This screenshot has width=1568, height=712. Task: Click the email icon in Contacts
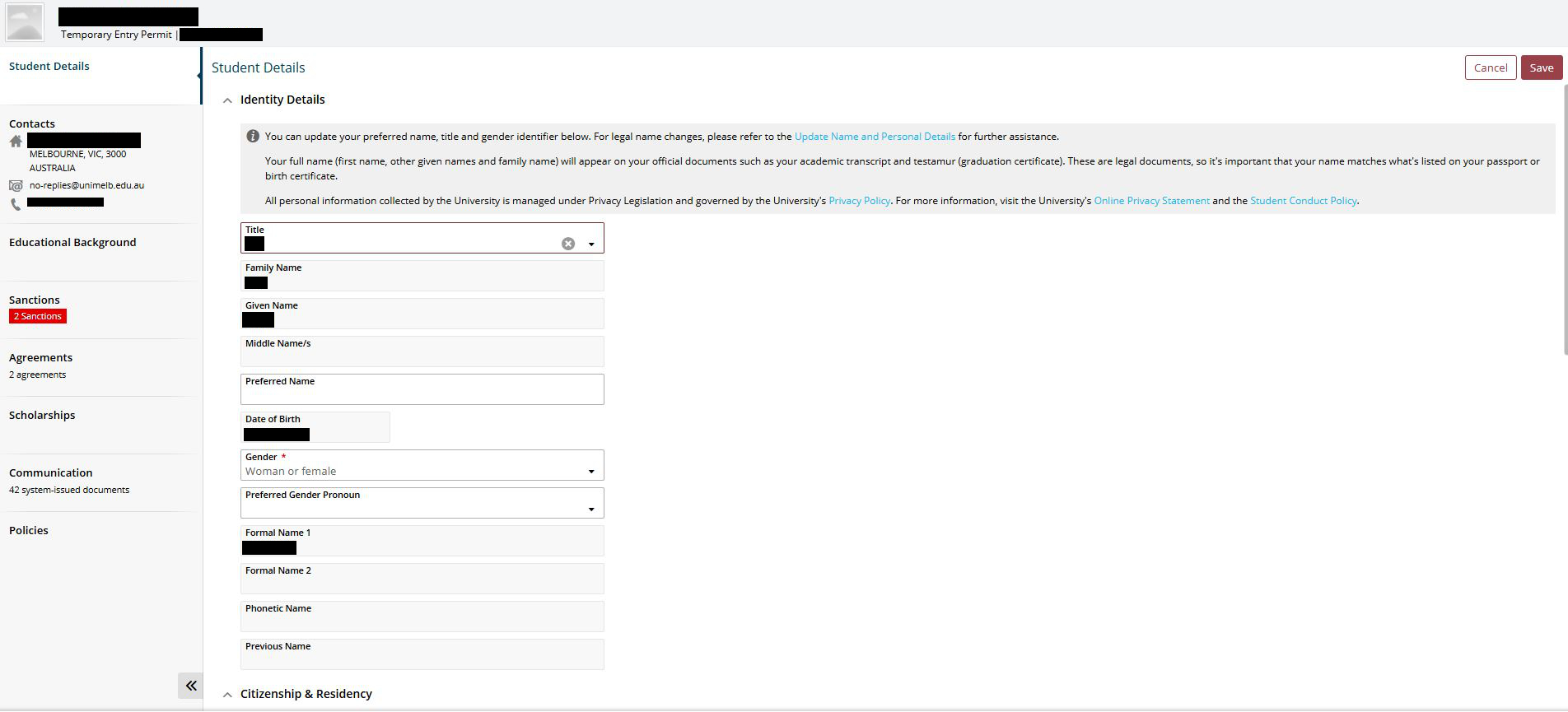16,186
